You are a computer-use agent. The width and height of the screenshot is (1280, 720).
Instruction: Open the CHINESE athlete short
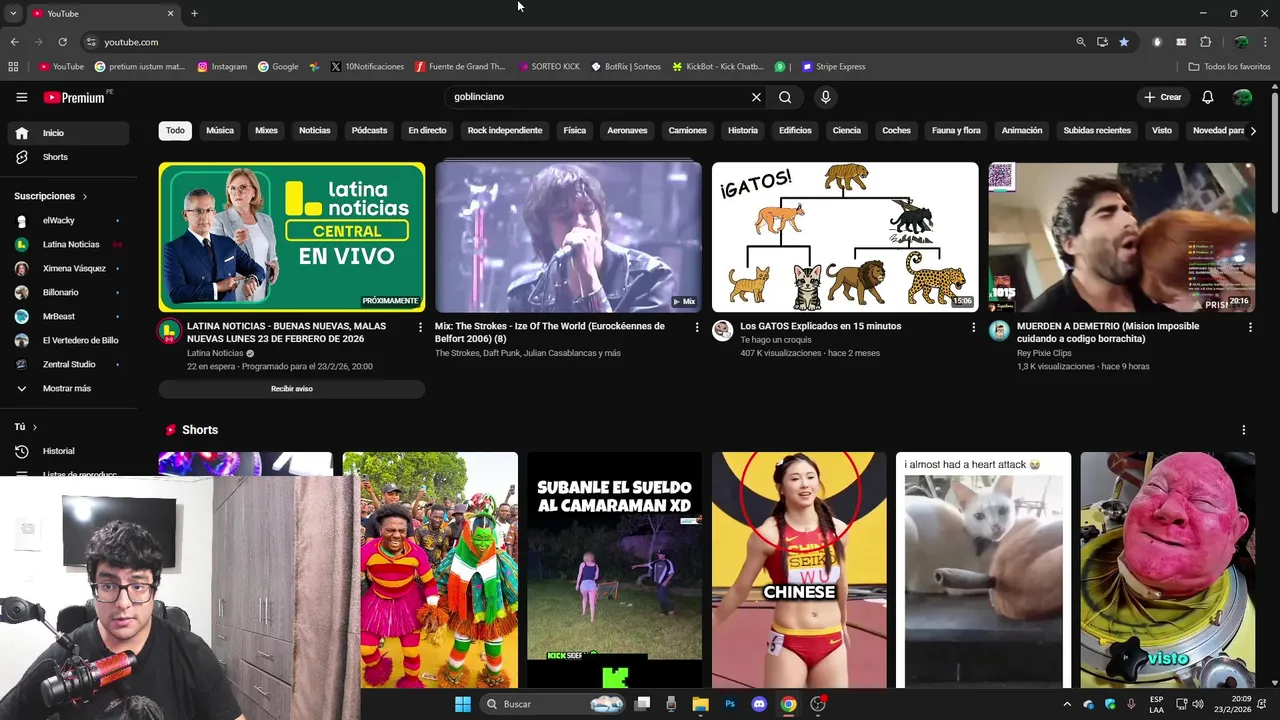point(799,570)
